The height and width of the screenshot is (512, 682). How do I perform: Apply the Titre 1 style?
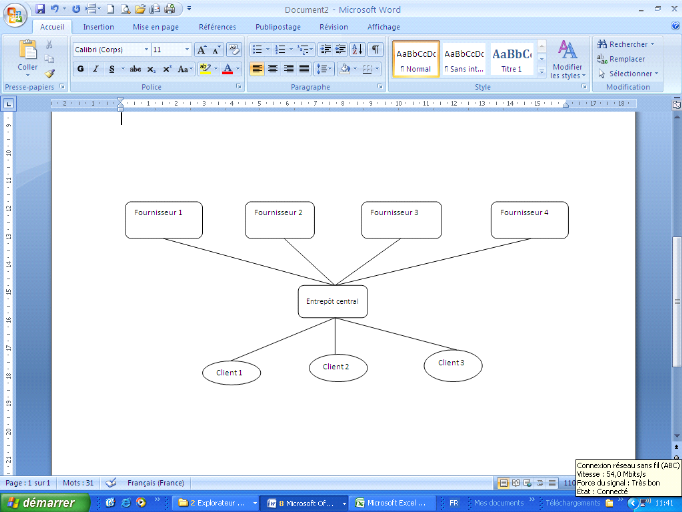click(x=512, y=59)
